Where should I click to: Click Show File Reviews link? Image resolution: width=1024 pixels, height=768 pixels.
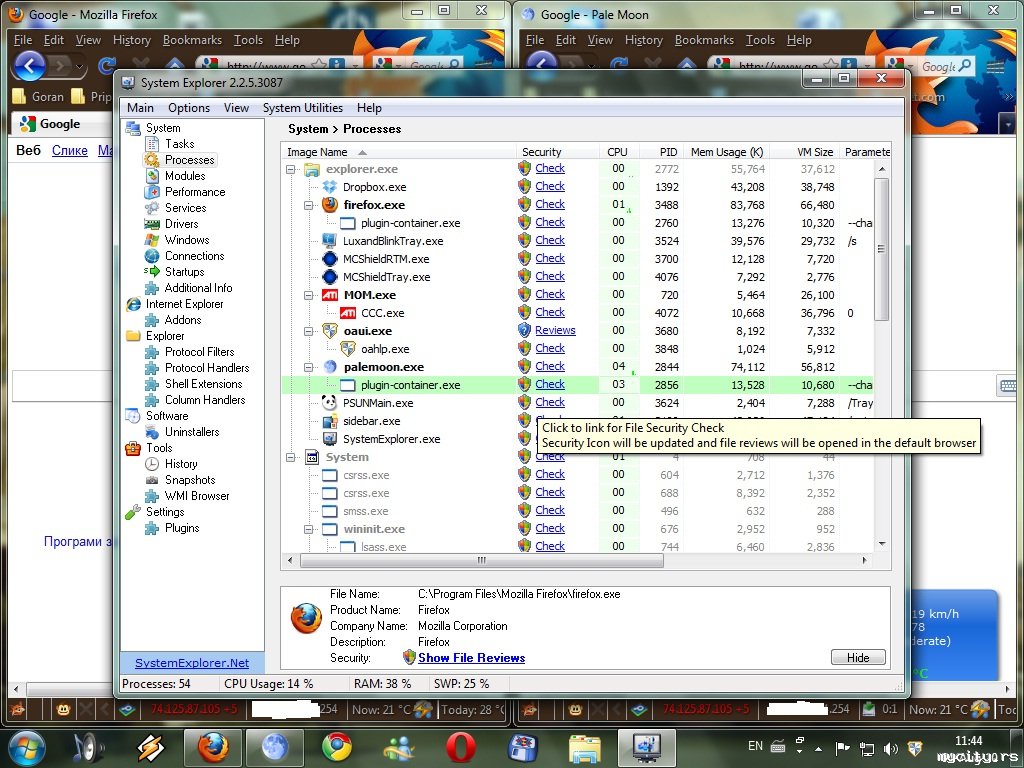pos(472,658)
